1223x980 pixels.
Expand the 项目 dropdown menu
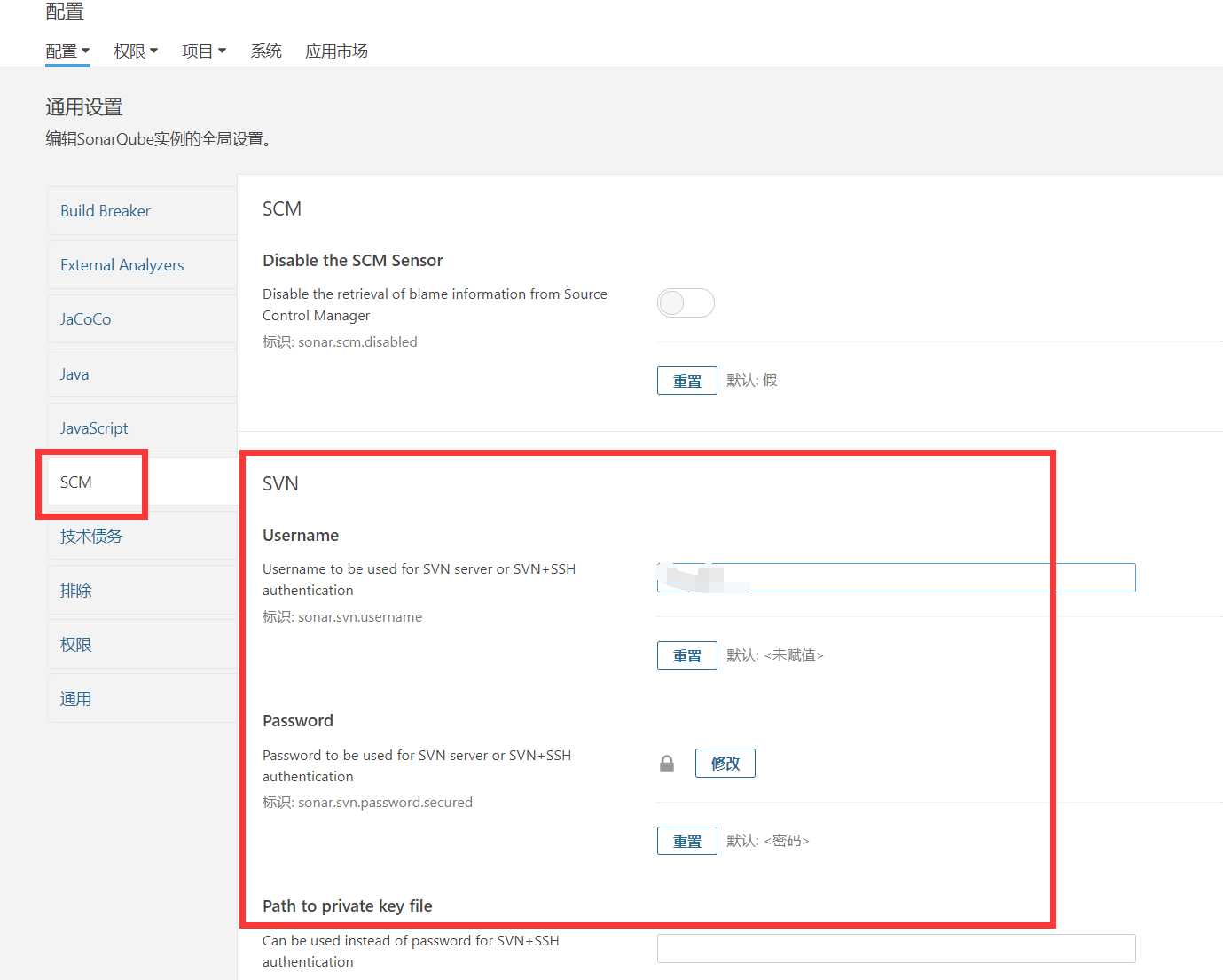[203, 51]
